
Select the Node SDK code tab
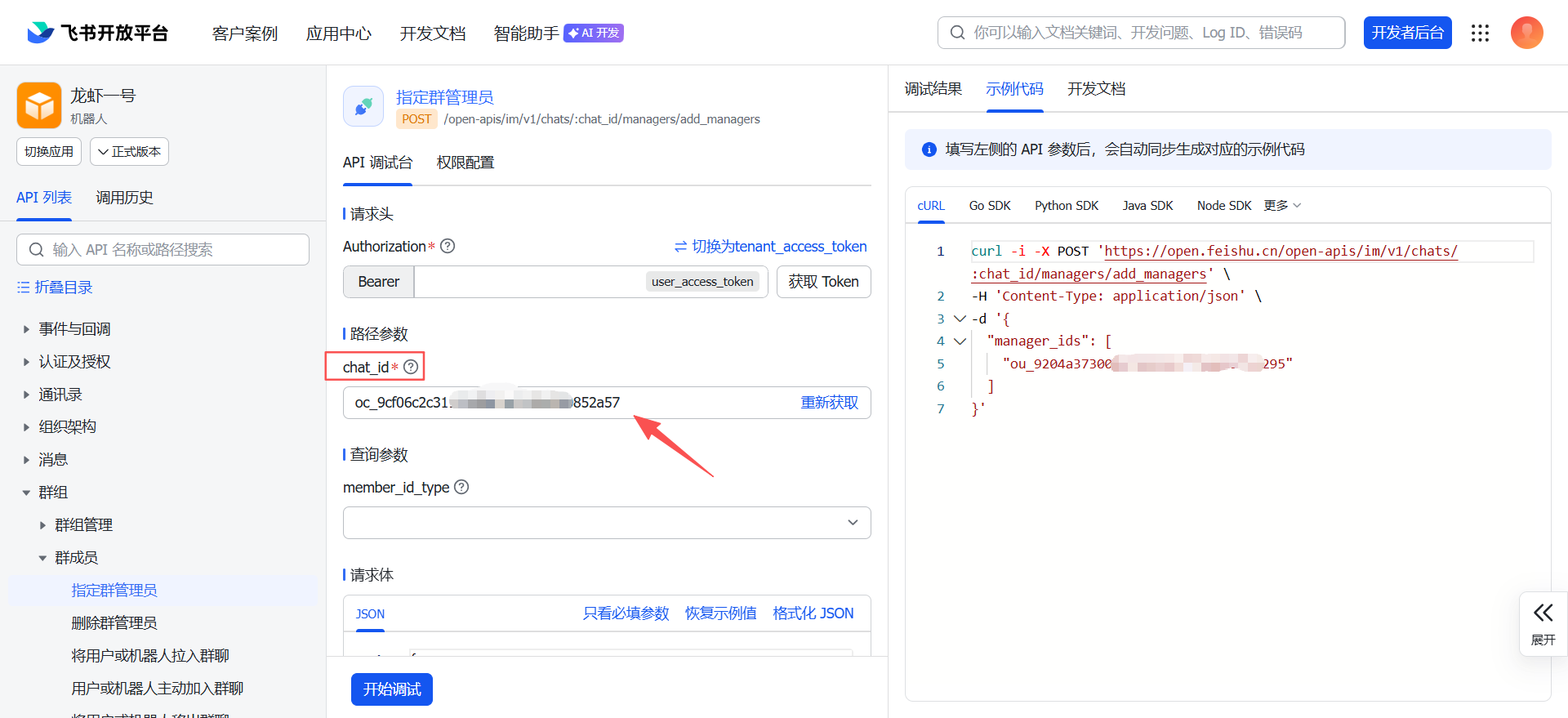click(x=1224, y=206)
